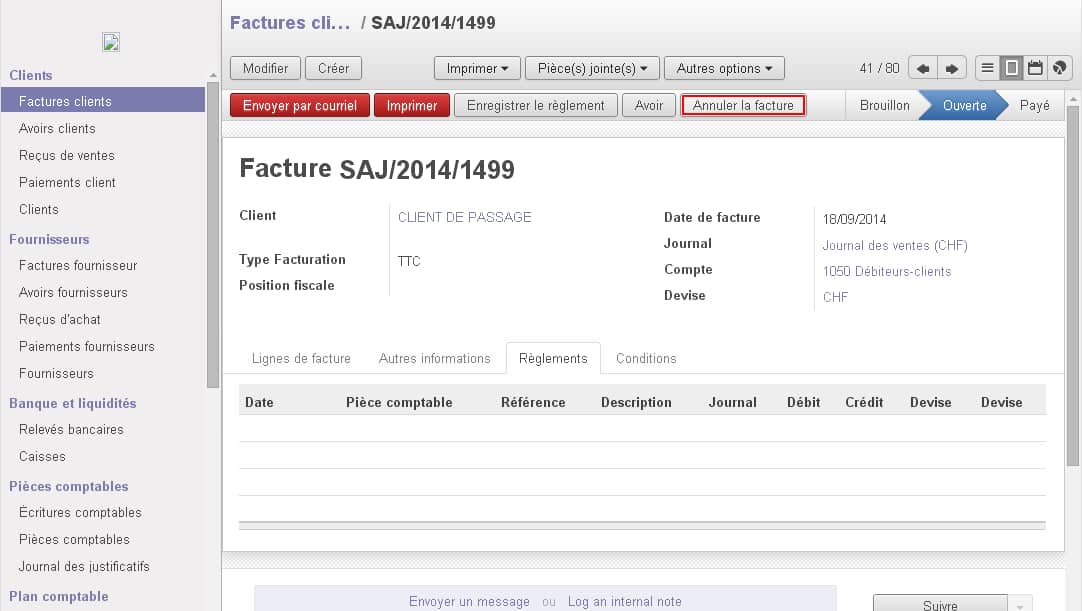Select the Autres informations tab

pos(435,358)
